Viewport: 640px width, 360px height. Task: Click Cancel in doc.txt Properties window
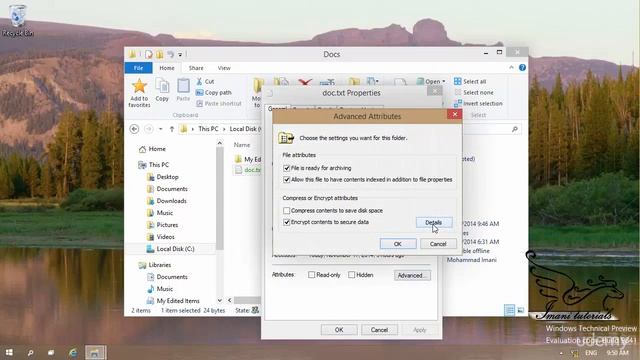pos(379,330)
